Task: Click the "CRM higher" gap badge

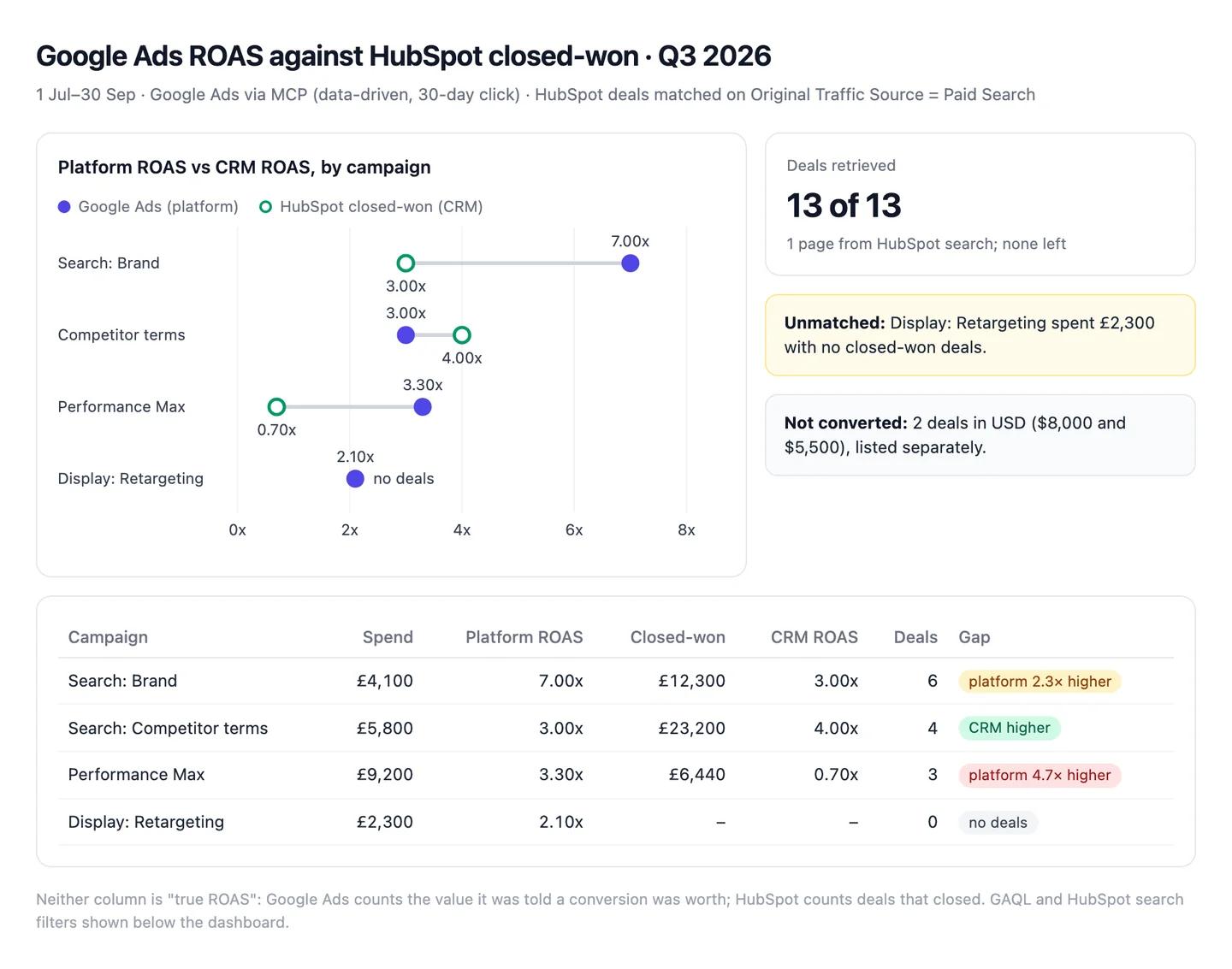Action: pos(1010,728)
